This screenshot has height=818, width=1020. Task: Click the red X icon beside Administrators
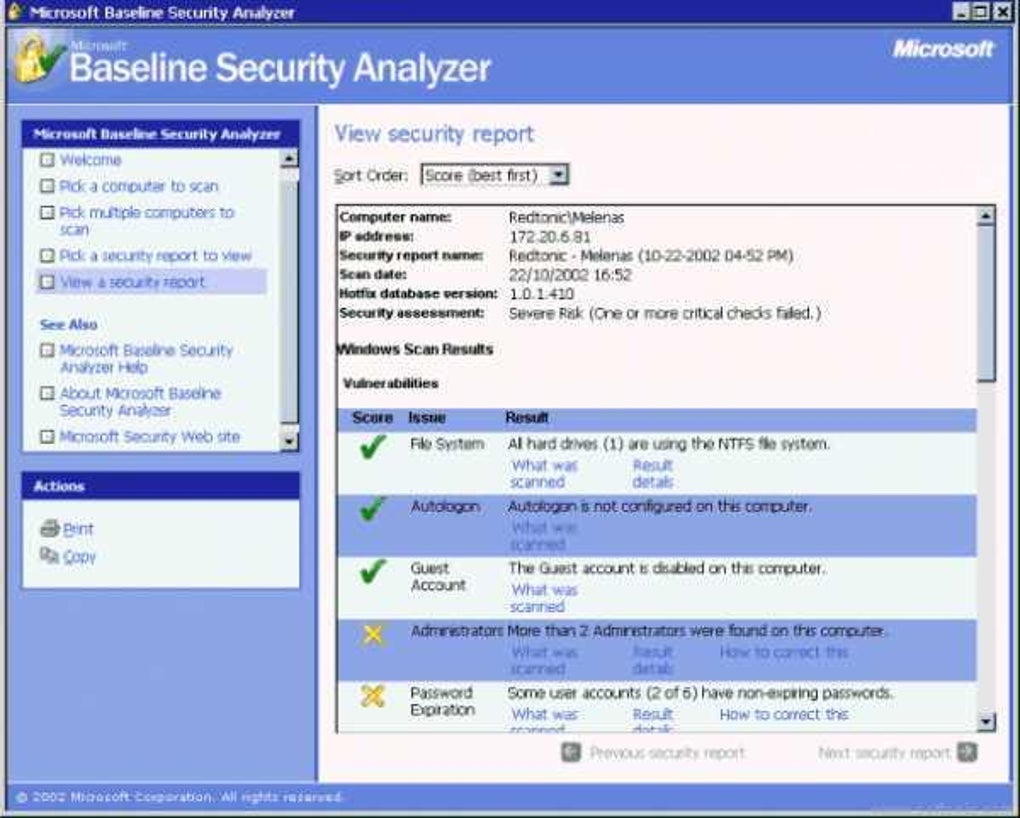[373, 634]
